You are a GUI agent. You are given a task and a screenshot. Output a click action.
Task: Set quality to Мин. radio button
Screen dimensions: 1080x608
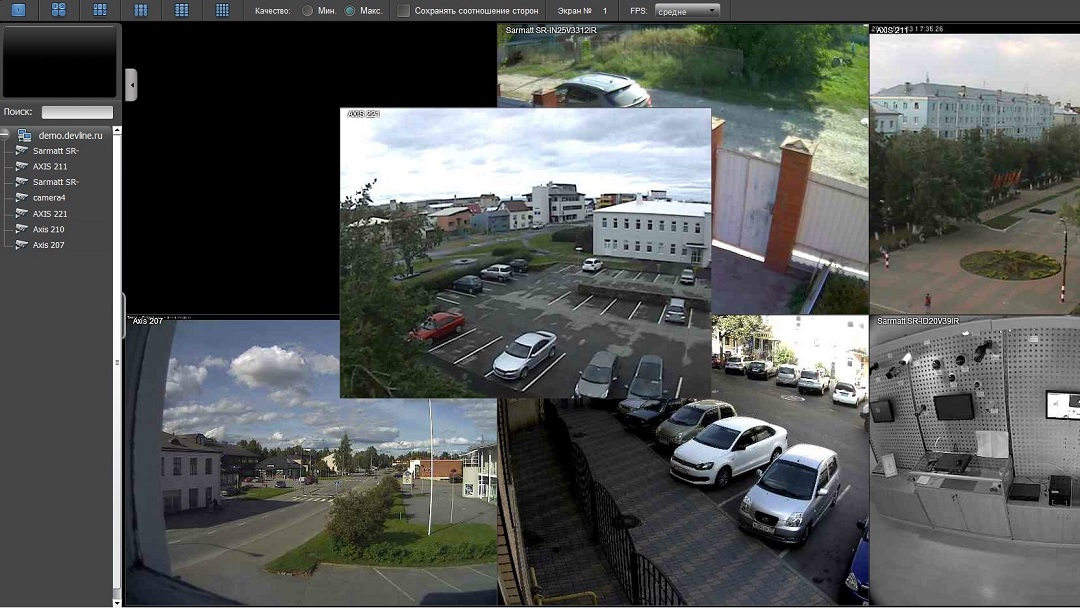[307, 11]
